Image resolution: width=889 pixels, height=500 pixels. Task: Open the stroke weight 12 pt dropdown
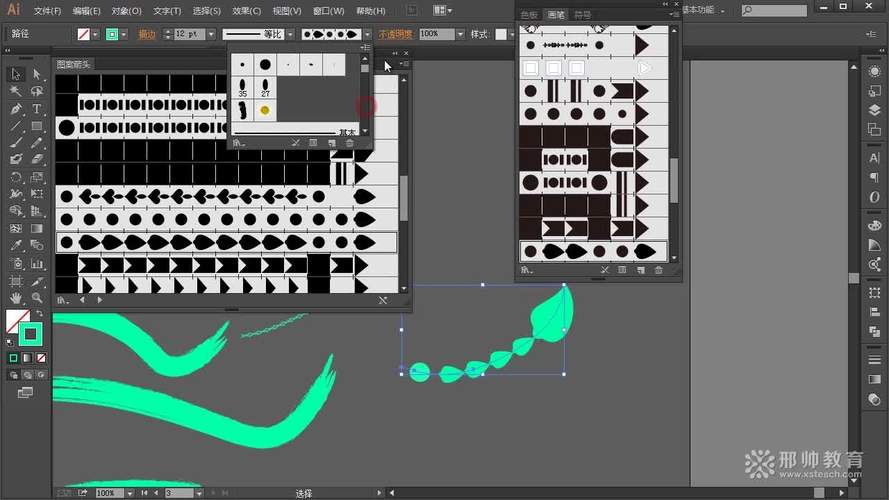[x=208, y=34]
